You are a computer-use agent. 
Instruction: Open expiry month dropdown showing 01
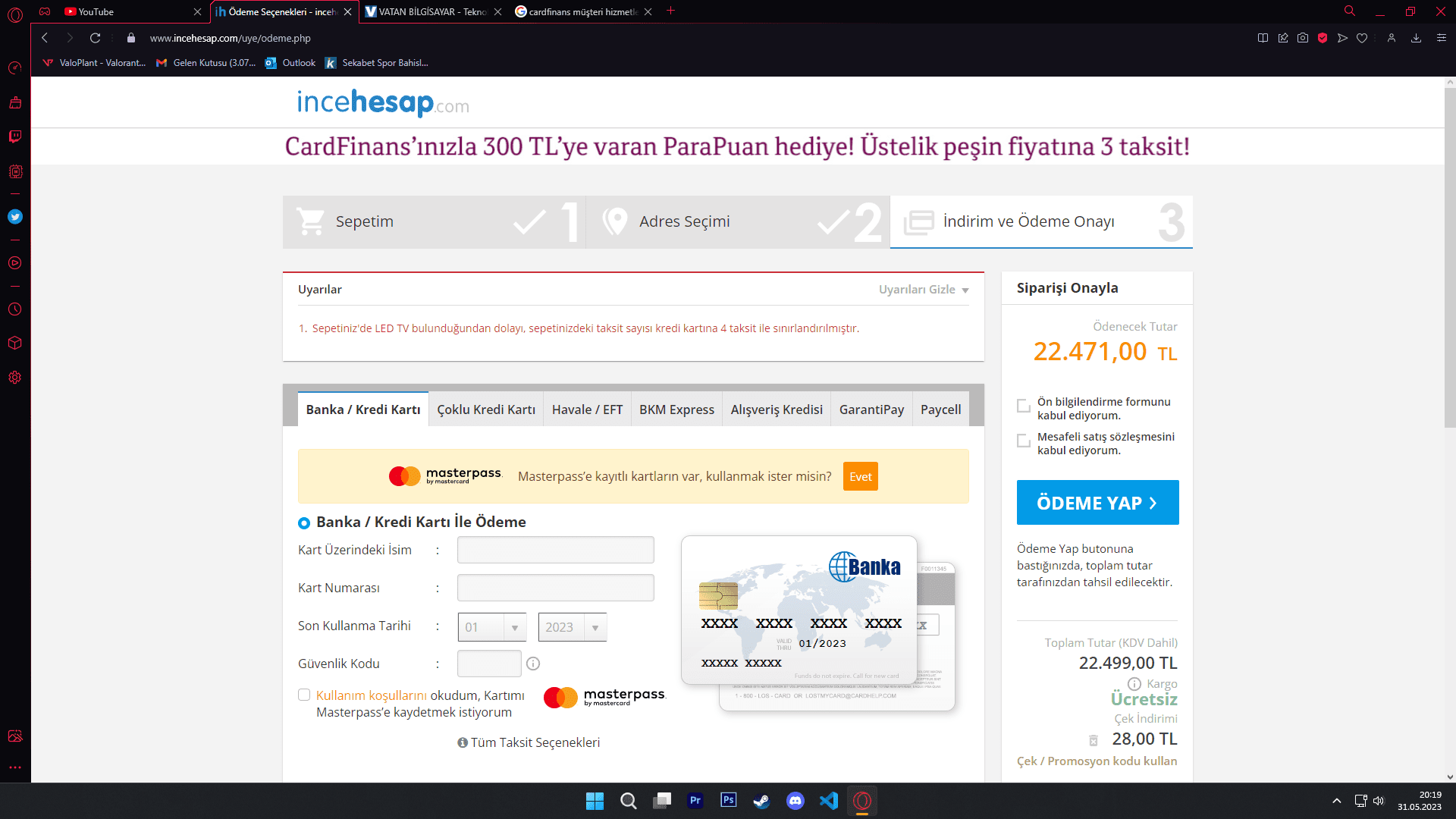coord(491,627)
